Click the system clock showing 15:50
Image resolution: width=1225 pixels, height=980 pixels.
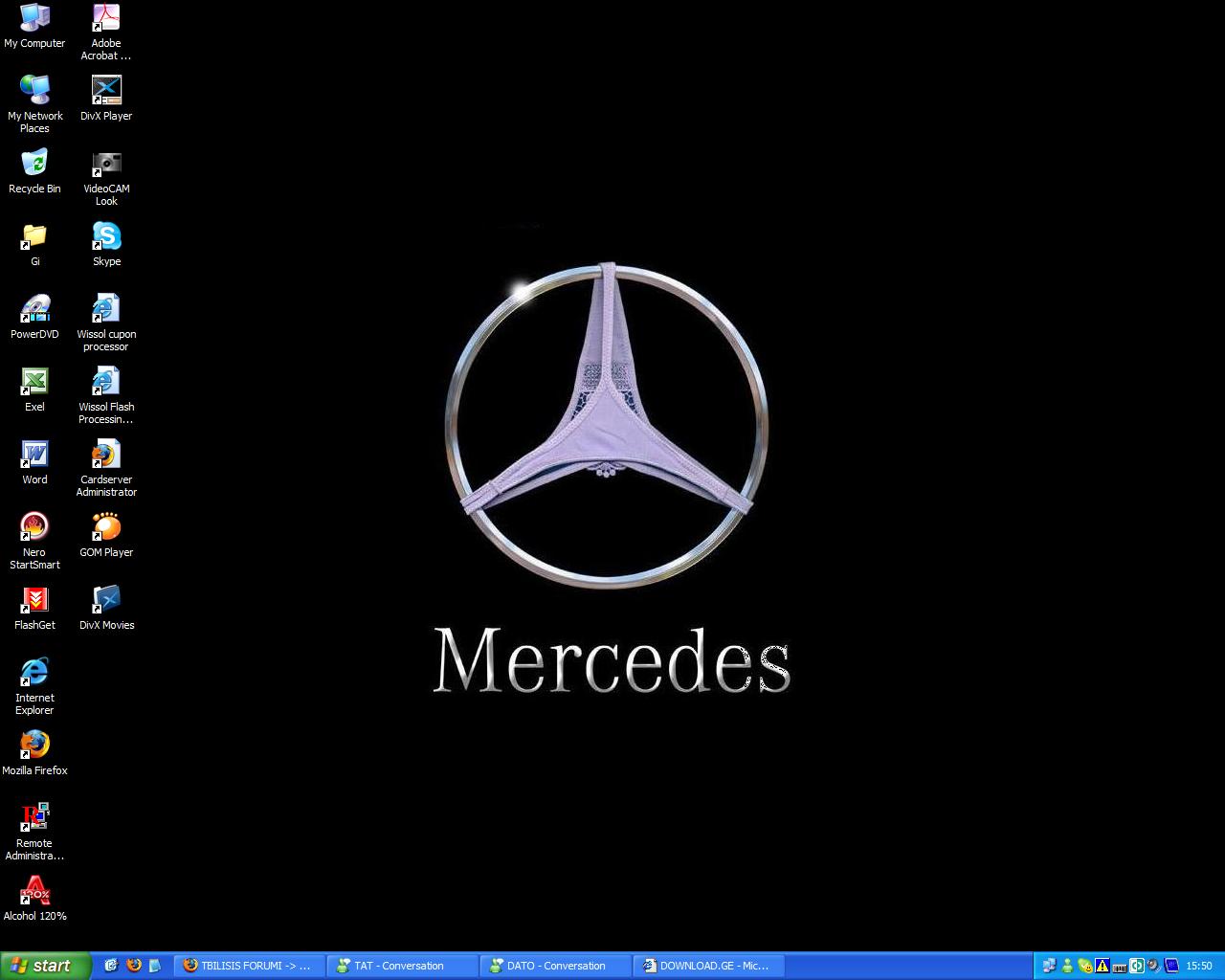click(x=1199, y=967)
